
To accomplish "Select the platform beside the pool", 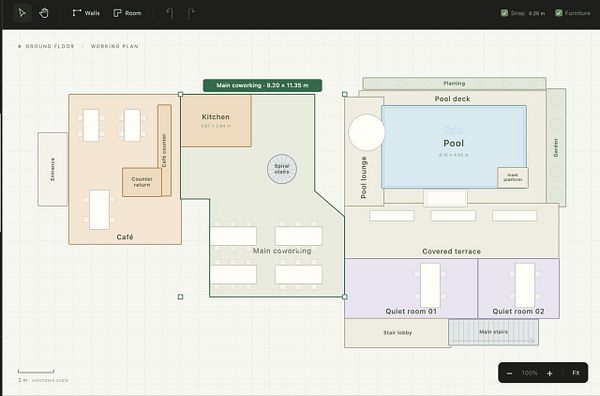I will coord(513,177).
